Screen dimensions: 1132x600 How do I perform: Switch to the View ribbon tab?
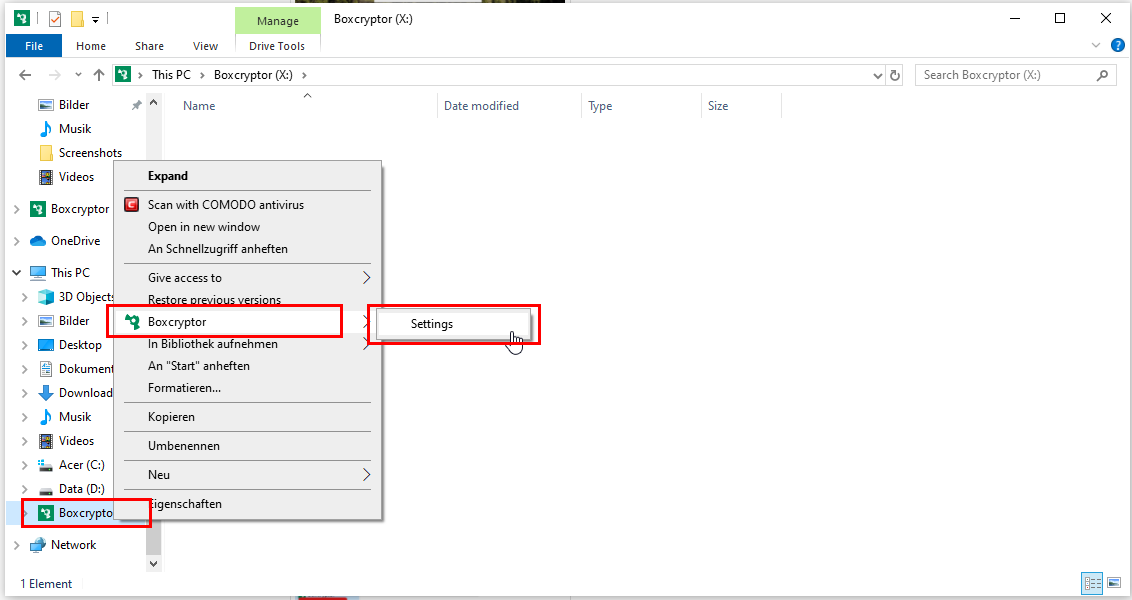point(206,46)
